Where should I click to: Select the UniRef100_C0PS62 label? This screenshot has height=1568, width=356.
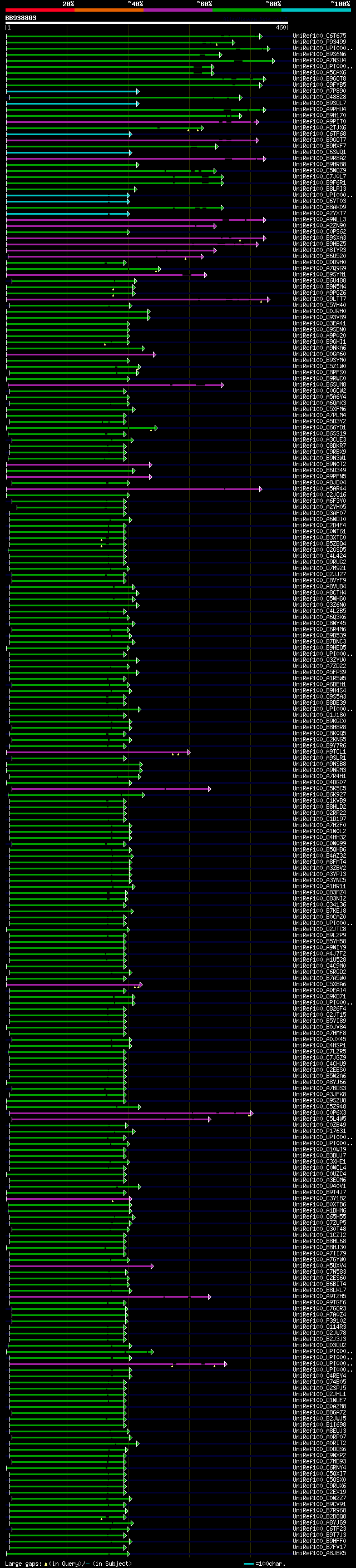coord(319,231)
